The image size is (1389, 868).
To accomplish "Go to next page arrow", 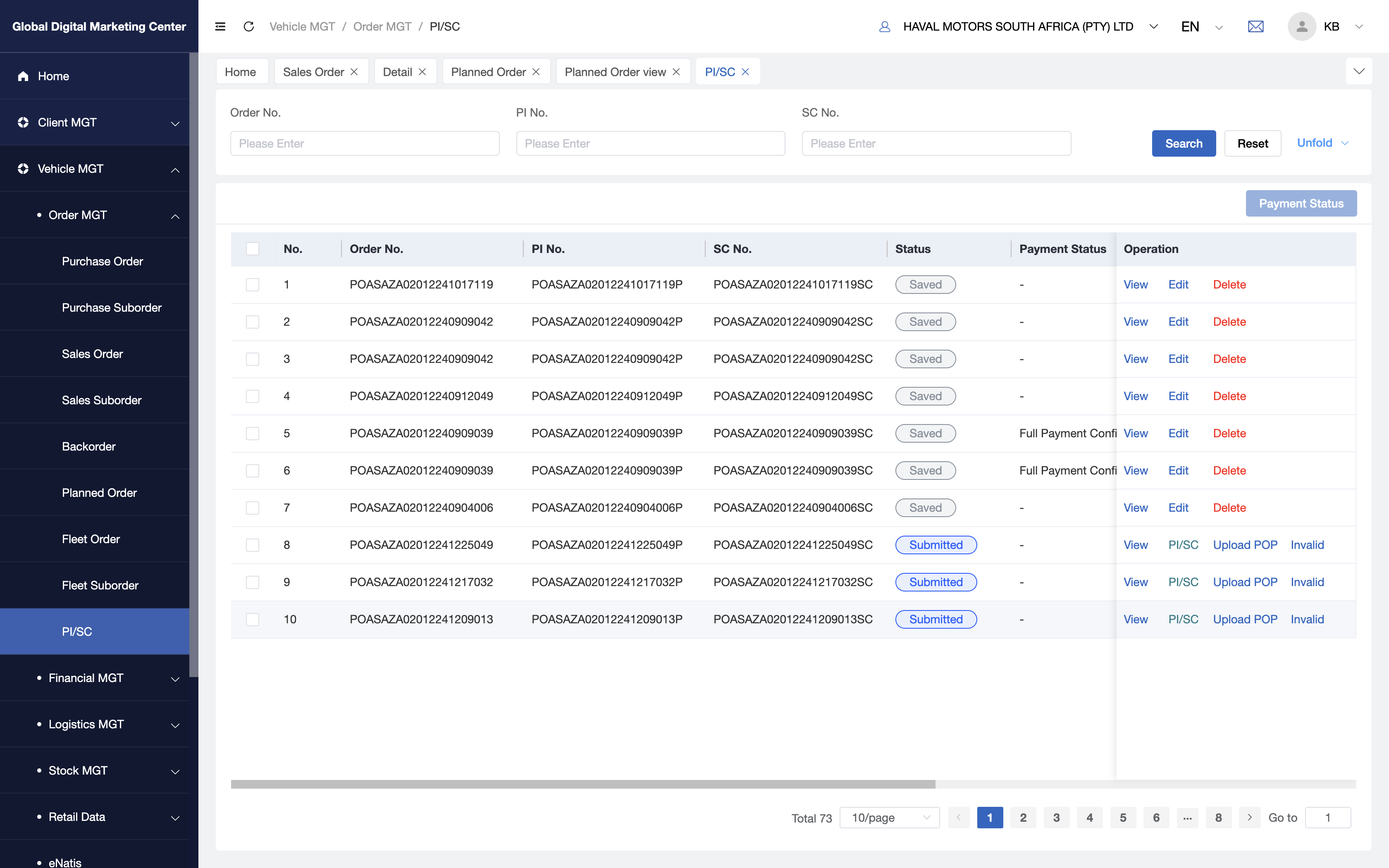I will [1250, 818].
